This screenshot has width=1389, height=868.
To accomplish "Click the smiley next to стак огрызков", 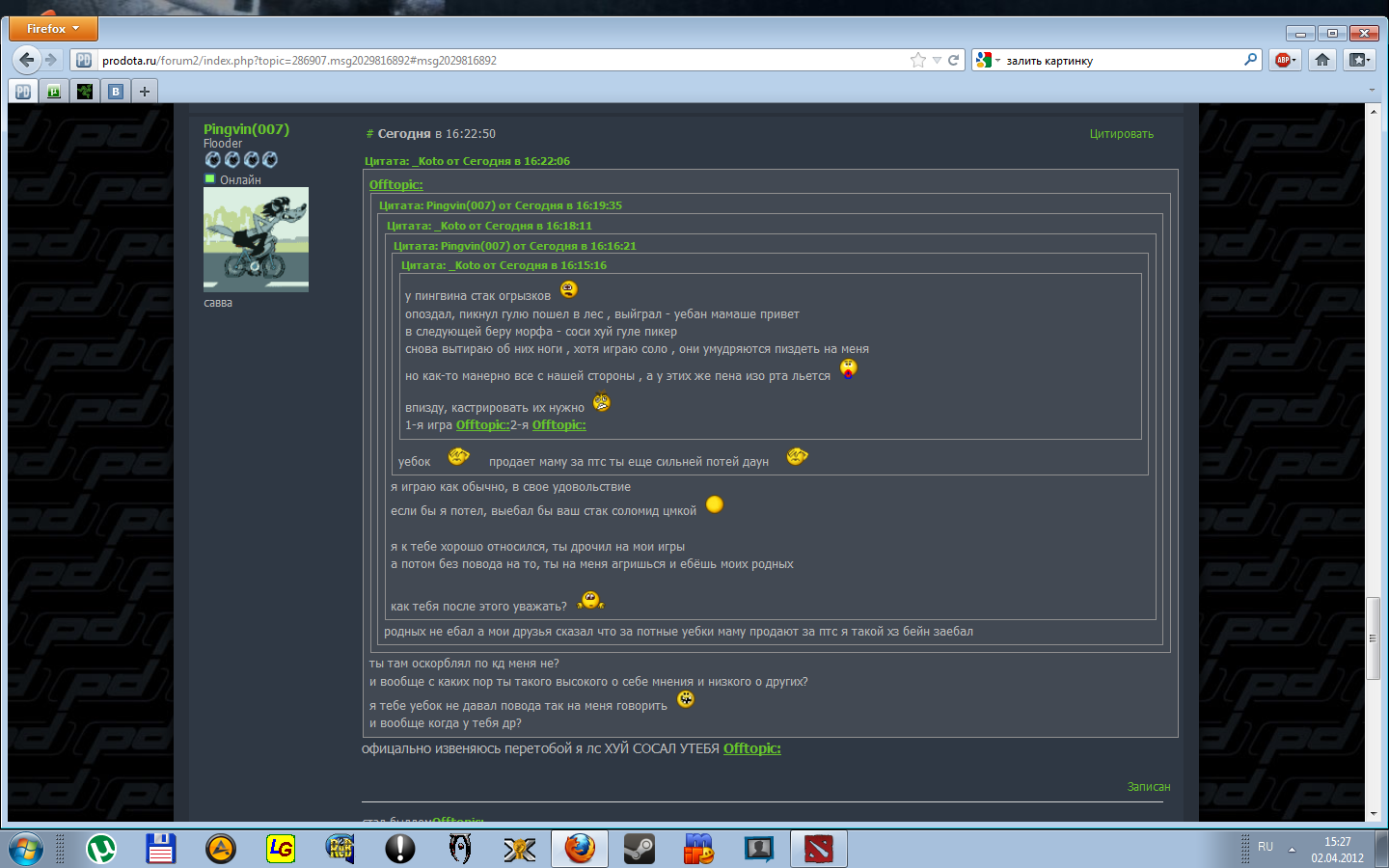I will (569, 289).
